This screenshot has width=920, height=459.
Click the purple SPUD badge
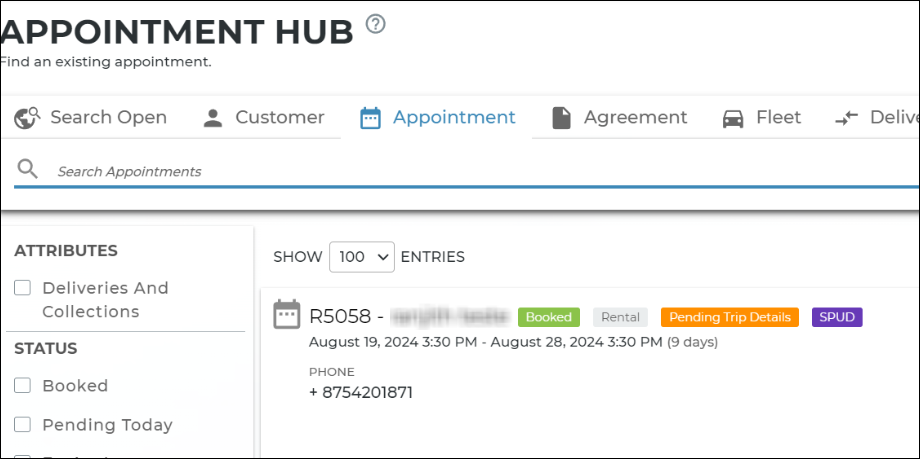[x=837, y=317]
